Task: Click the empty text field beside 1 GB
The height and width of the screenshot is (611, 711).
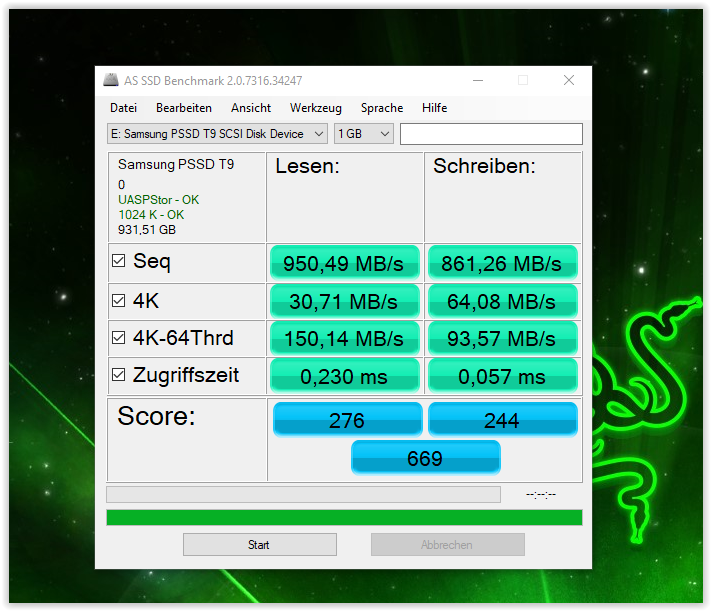Action: coord(491,134)
